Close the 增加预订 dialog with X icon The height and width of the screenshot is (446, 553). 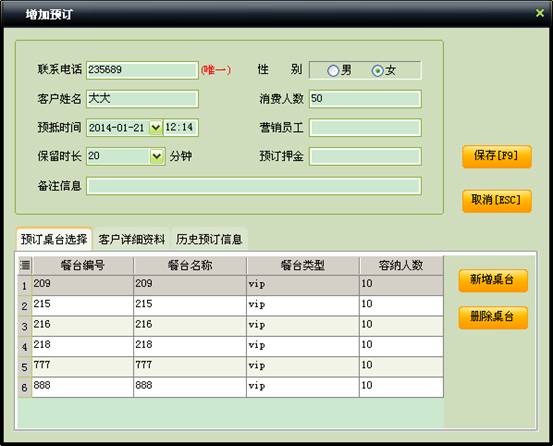pyautogui.click(x=540, y=13)
